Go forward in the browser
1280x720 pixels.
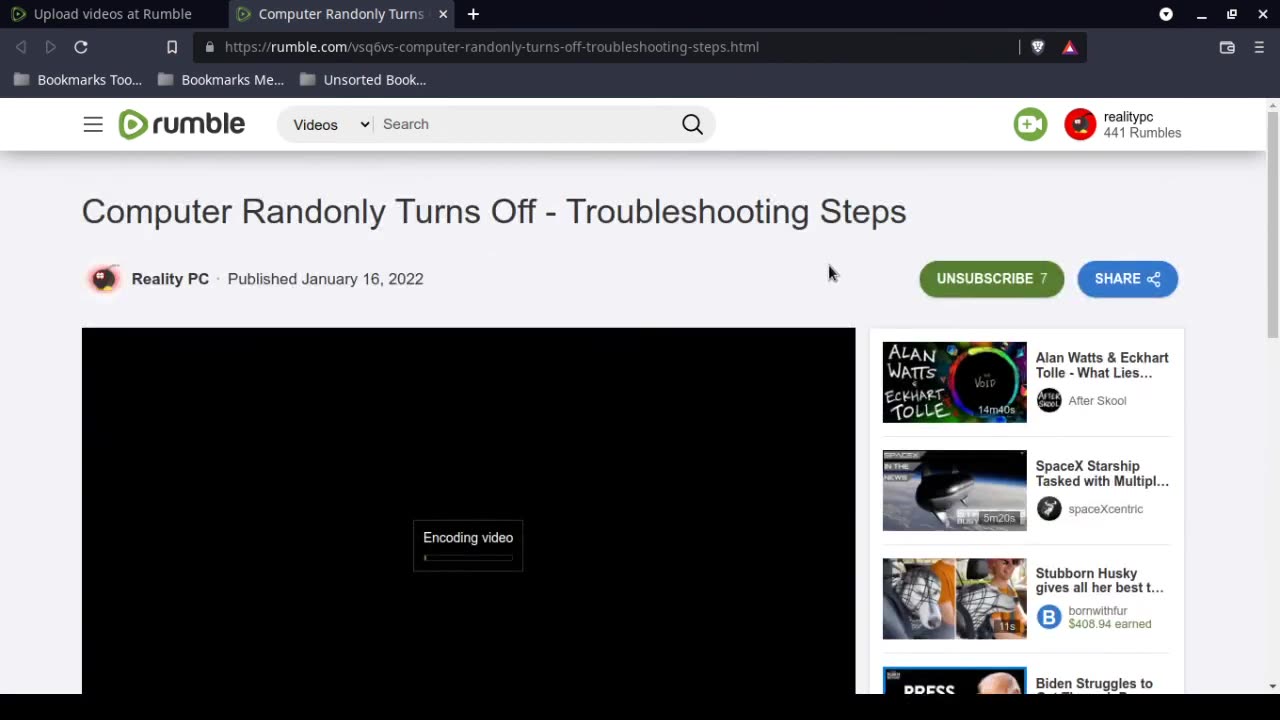coord(50,47)
